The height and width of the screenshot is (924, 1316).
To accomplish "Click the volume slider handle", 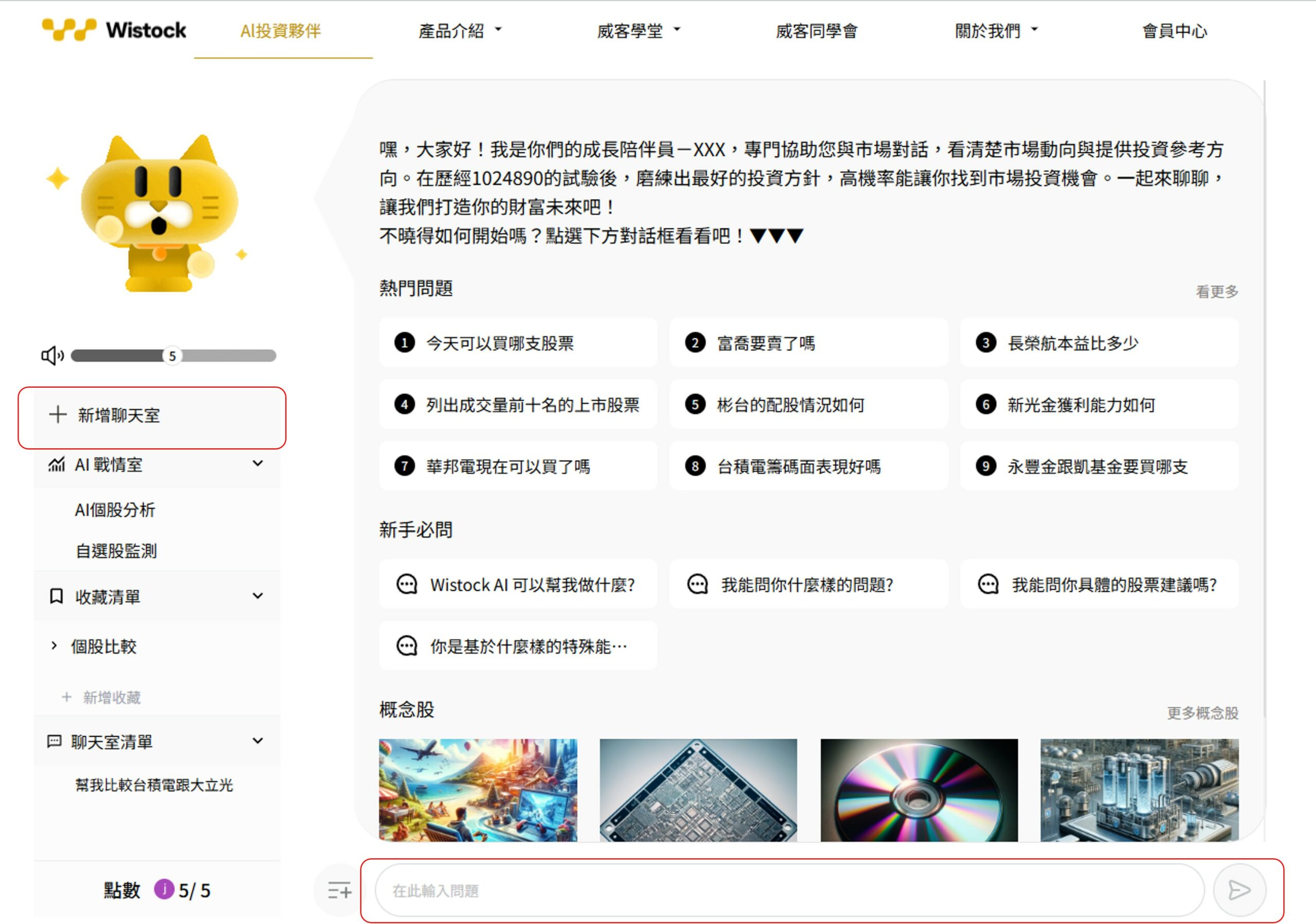I will pyautogui.click(x=172, y=356).
